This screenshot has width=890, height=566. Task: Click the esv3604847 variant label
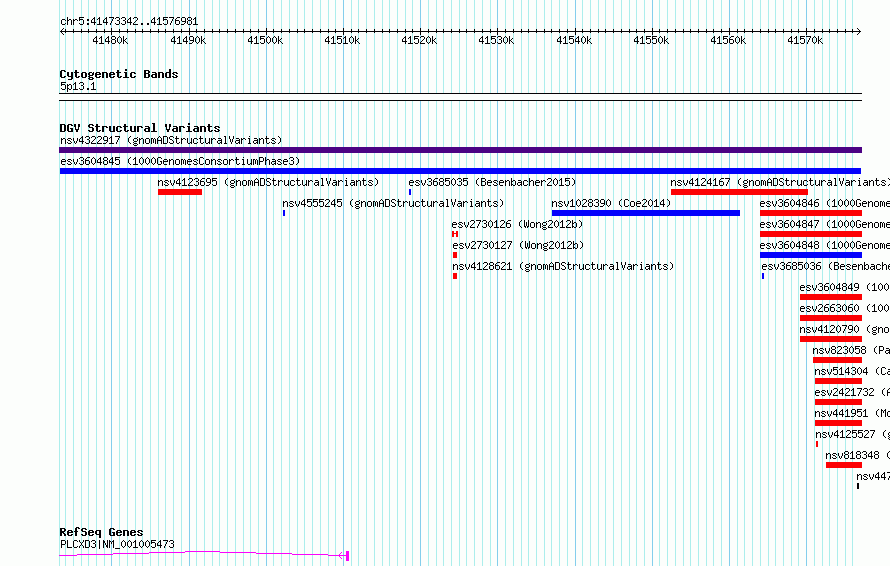click(x=824, y=224)
